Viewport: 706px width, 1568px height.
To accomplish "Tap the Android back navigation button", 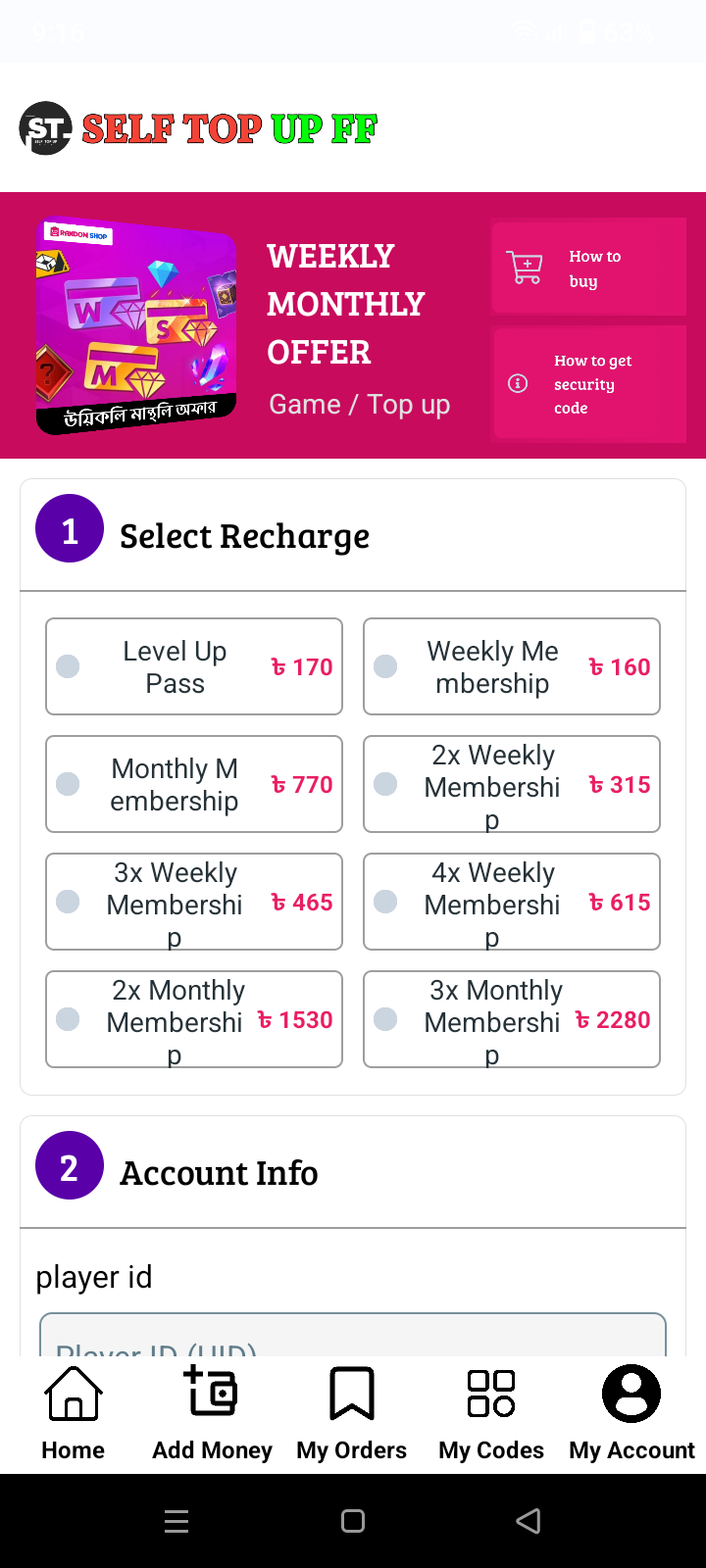I will click(529, 1521).
